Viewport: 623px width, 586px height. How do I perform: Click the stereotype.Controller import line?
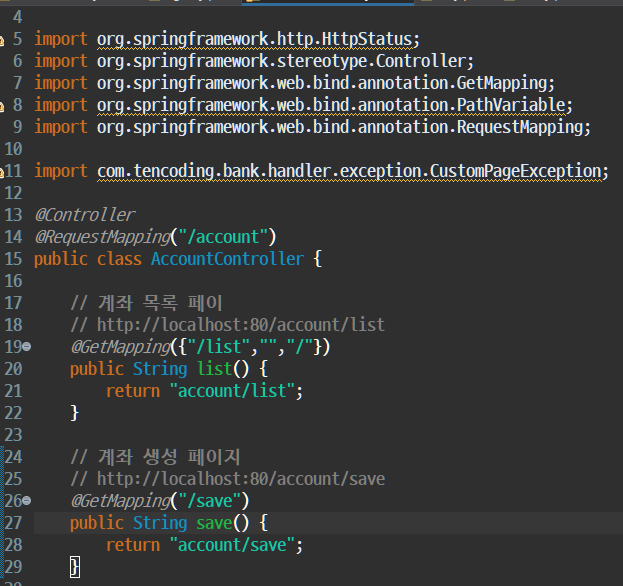254,61
